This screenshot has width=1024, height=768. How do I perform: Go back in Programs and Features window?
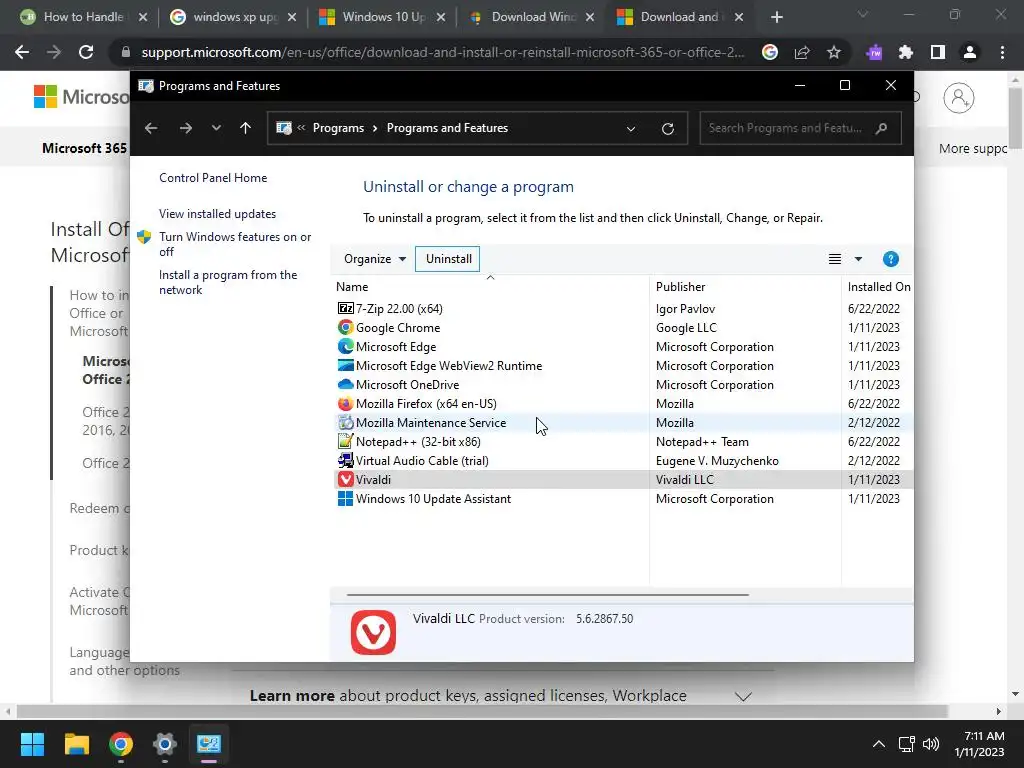tap(151, 128)
